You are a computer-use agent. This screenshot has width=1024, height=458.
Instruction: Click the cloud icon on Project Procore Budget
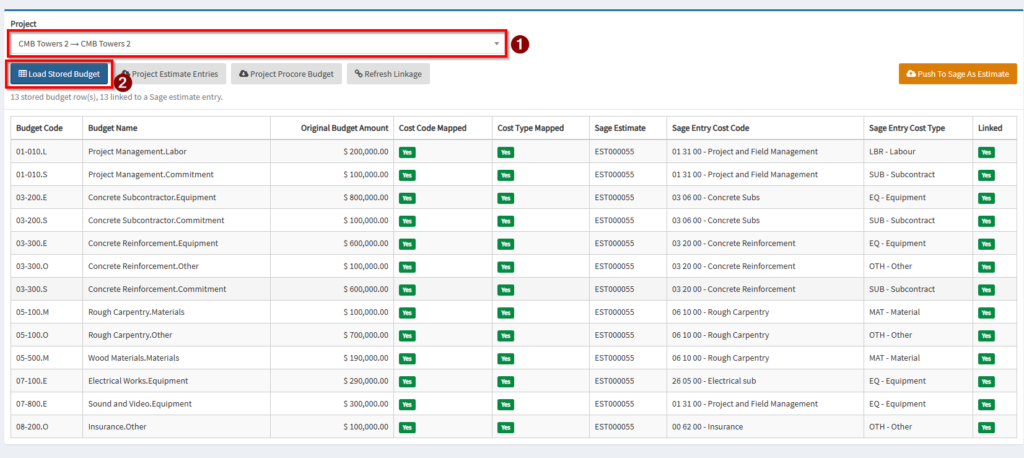[244, 74]
